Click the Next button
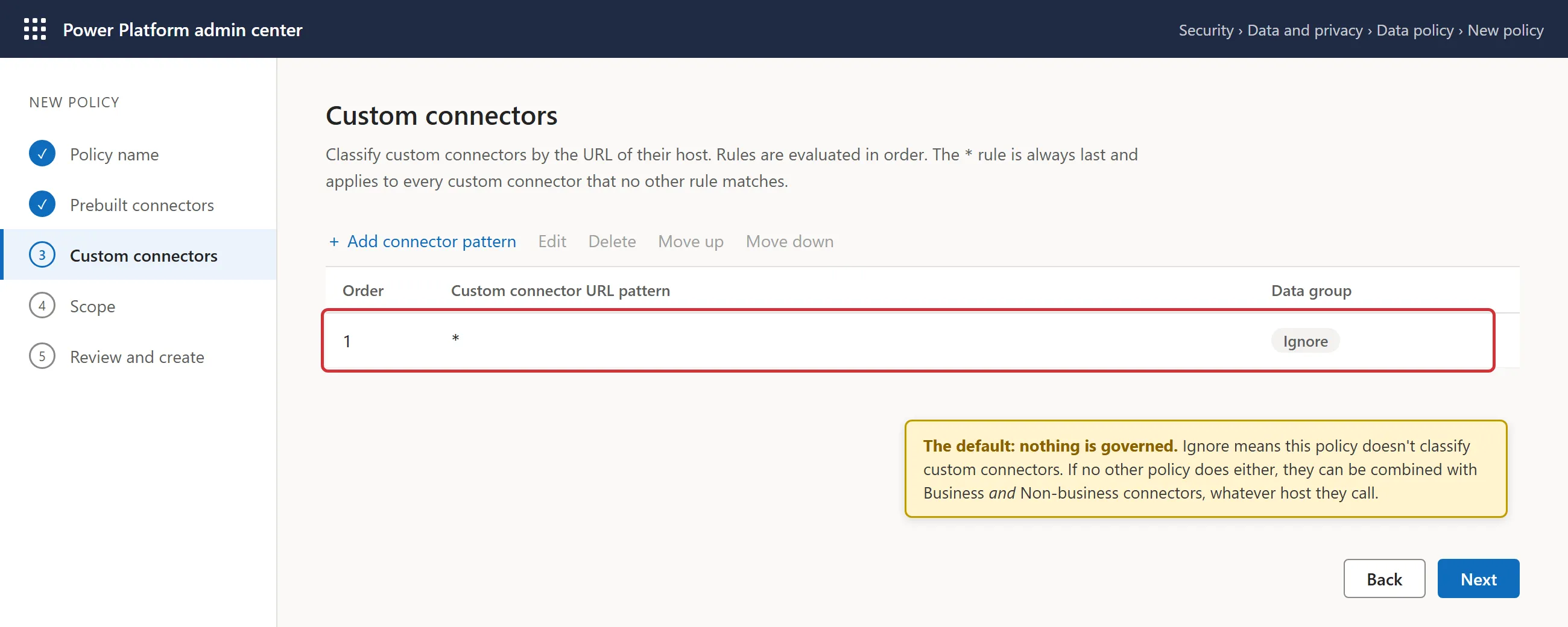 tap(1478, 578)
